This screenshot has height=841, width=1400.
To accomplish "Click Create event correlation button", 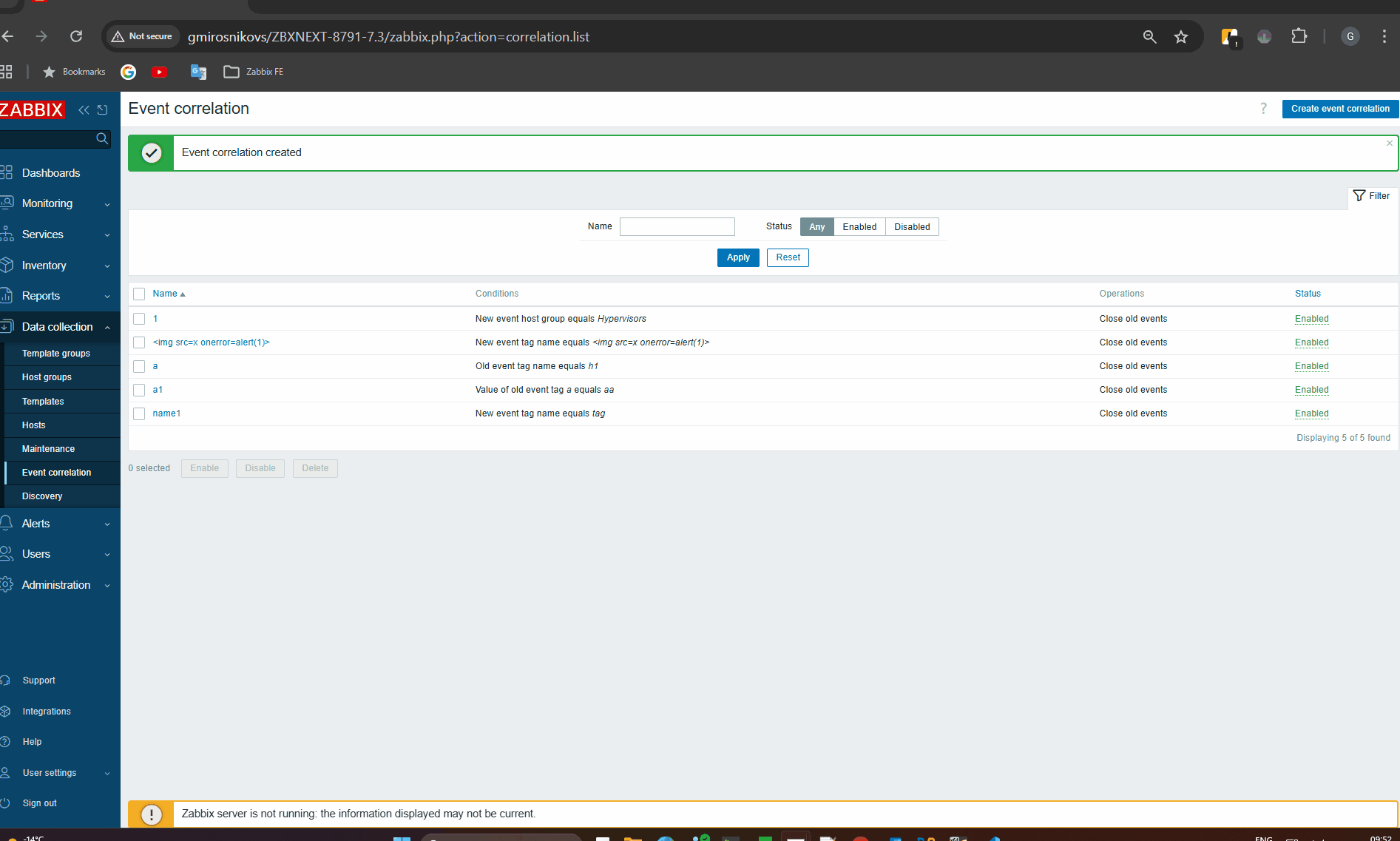I will 1339,109.
